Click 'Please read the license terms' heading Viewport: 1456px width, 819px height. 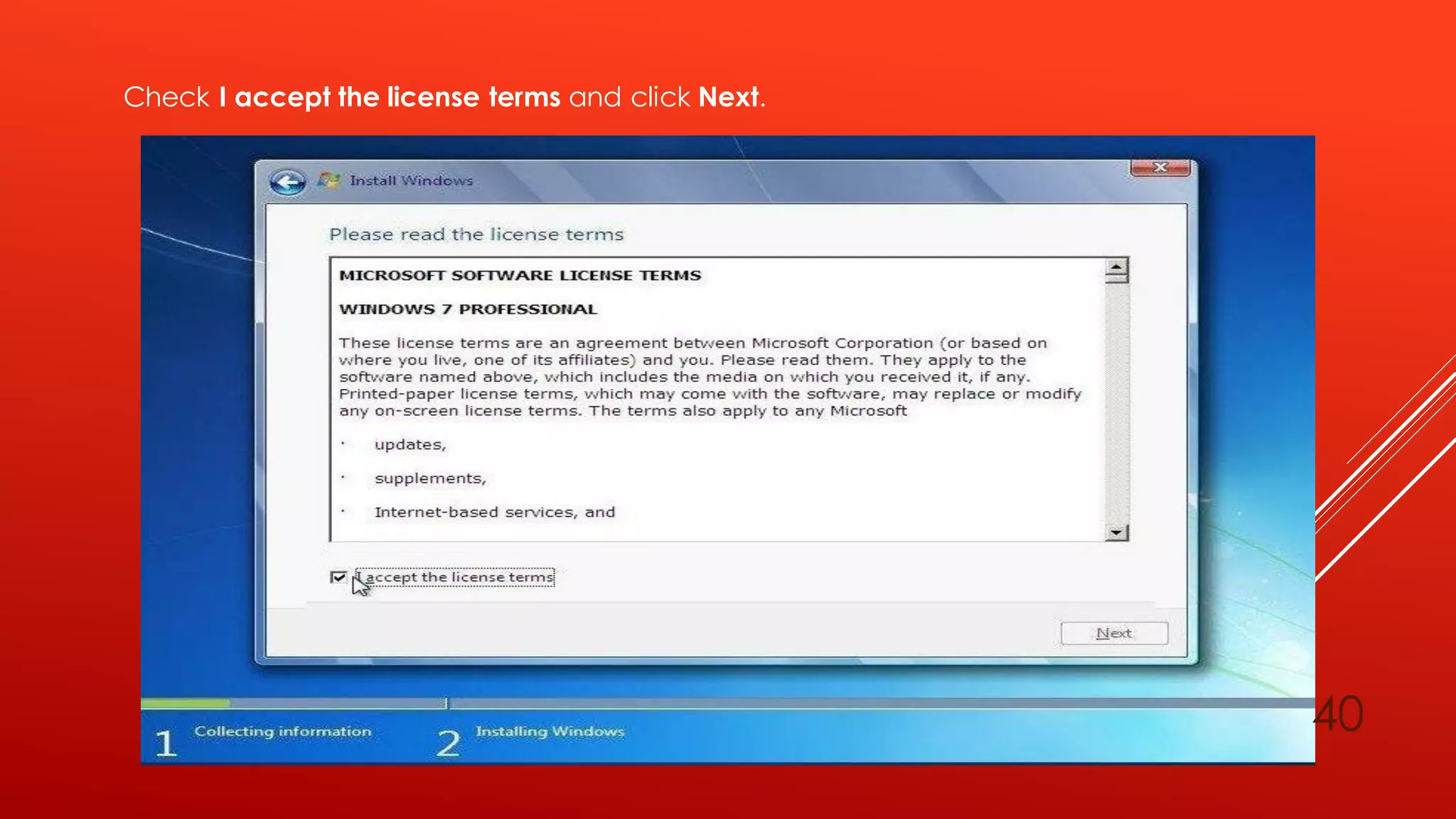pos(476,235)
